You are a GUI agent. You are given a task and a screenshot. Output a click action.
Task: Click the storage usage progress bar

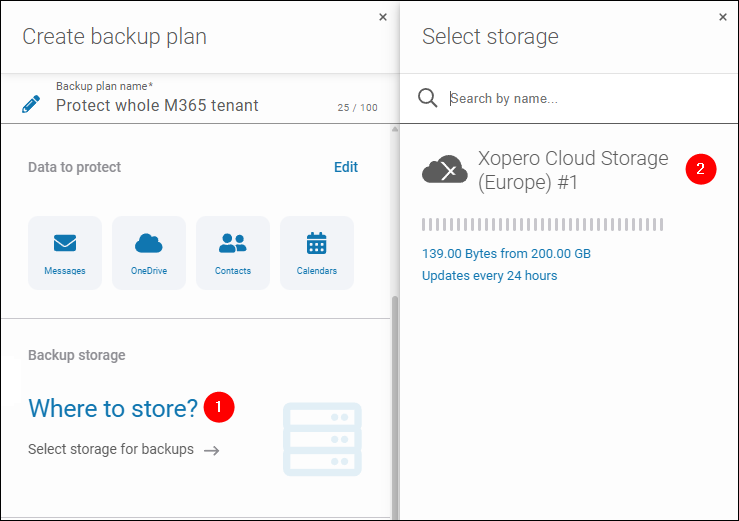(x=542, y=224)
